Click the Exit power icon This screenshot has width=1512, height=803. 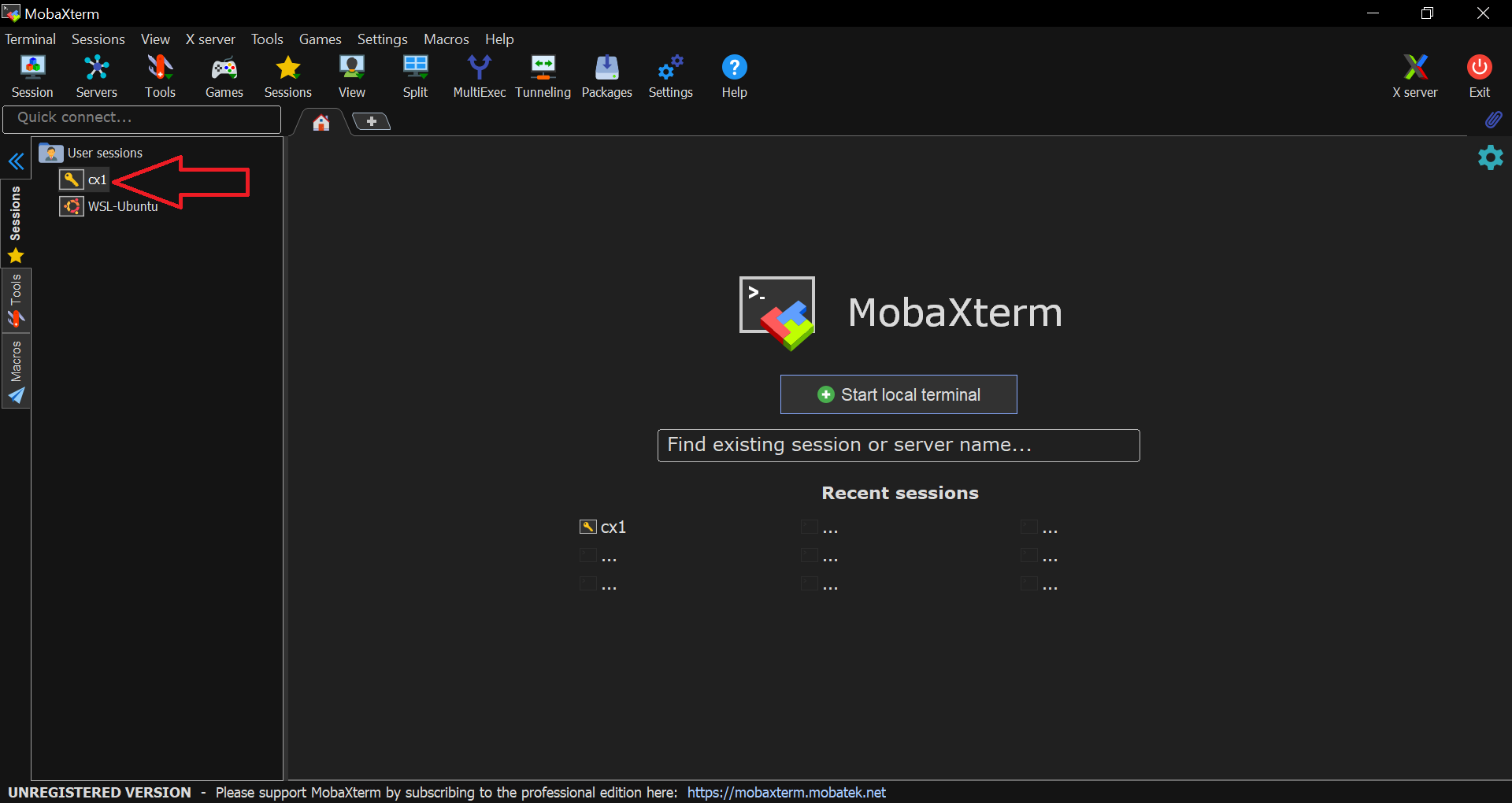(1479, 76)
